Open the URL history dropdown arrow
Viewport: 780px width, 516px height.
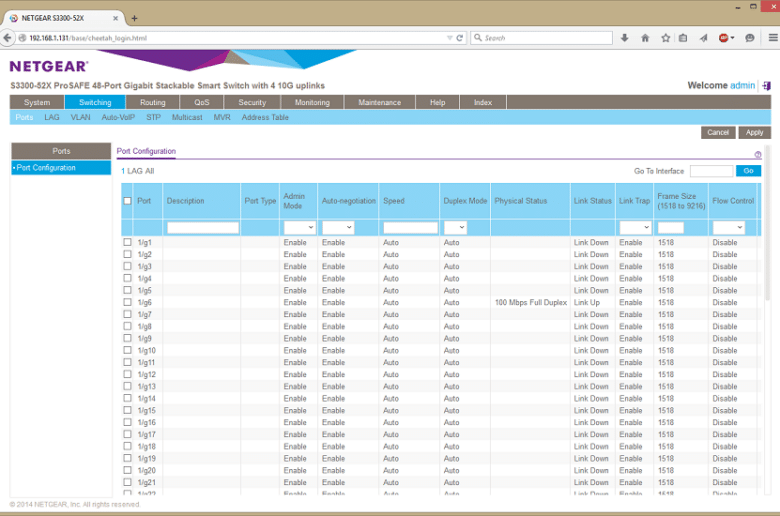pyautogui.click(x=450, y=38)
